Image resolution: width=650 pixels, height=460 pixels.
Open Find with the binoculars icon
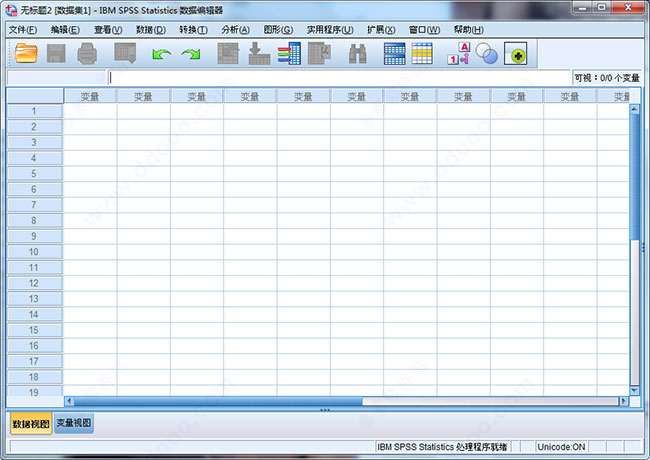click(x=357, y=54)
